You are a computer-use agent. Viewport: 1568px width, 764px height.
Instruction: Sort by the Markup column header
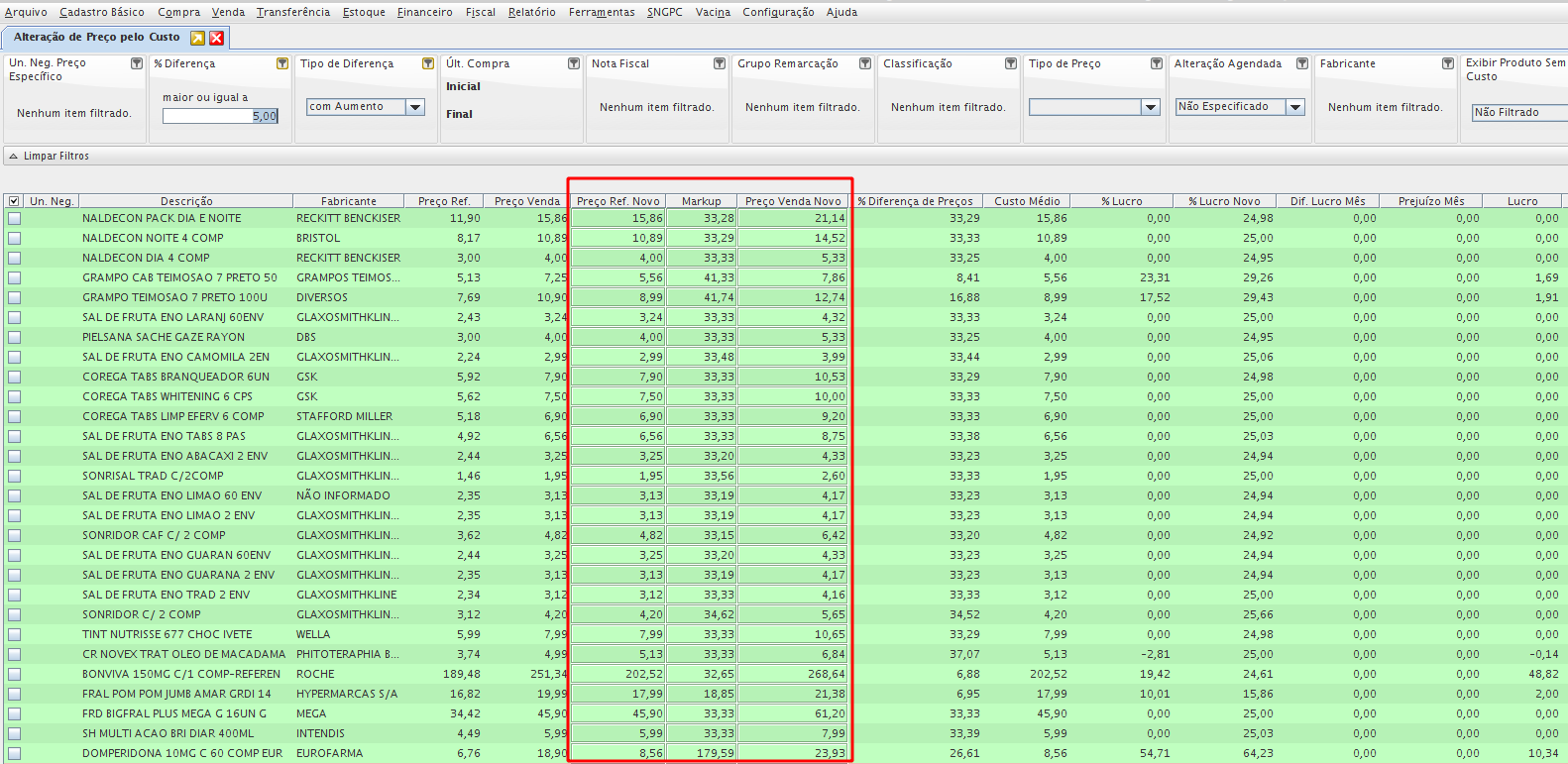[x=702, y=201]
